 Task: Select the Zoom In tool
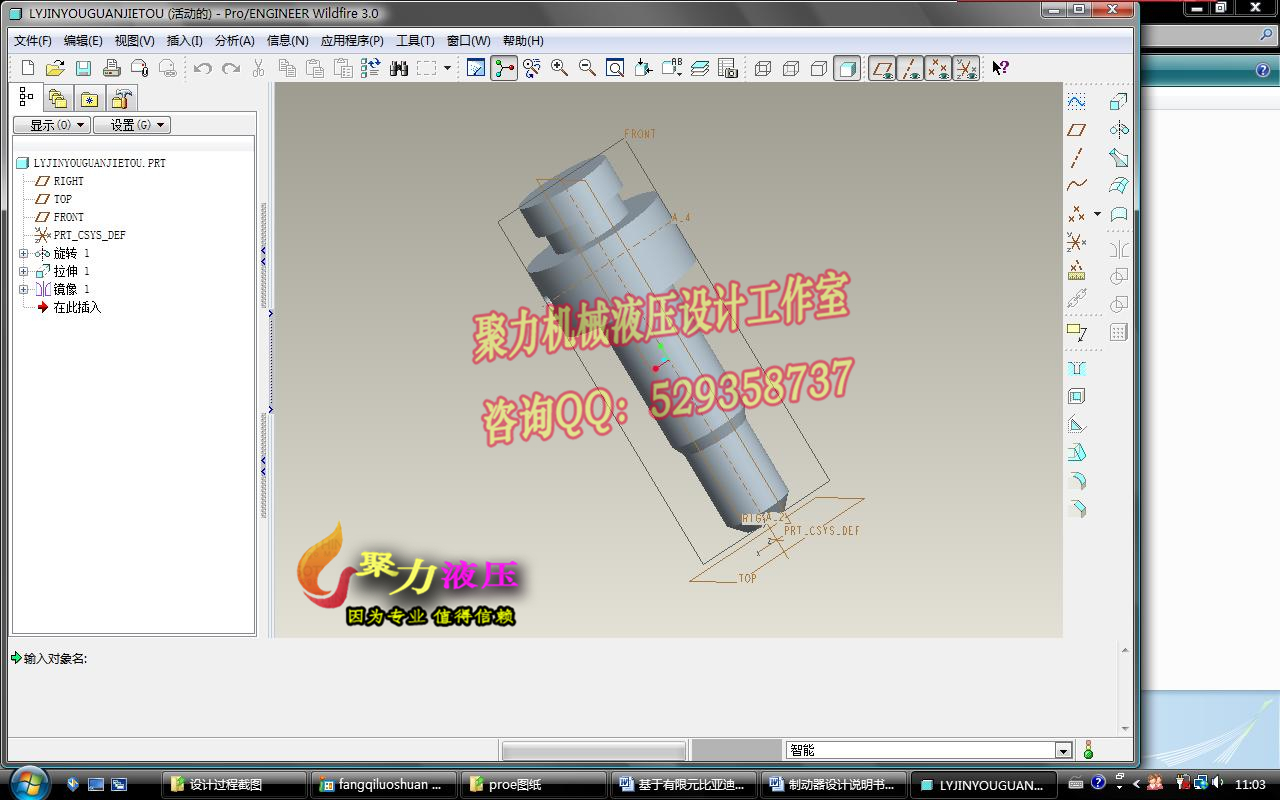click(x=557, y=68)
